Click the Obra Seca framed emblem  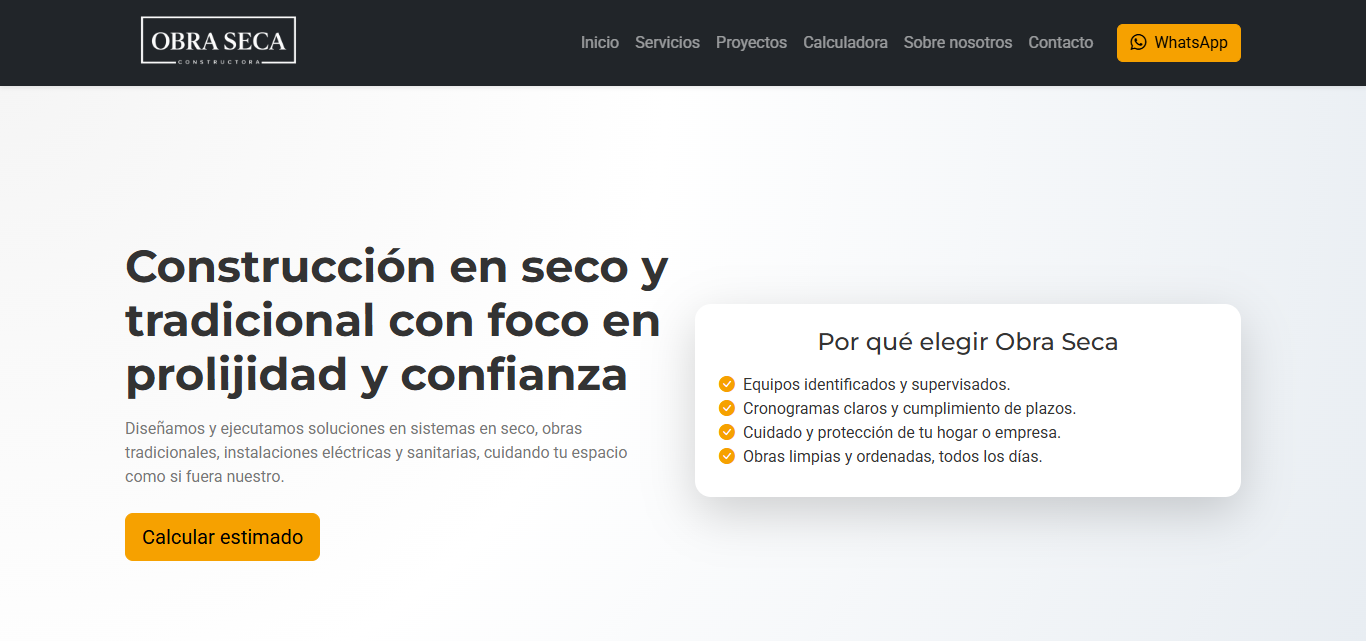pos(218,40)
